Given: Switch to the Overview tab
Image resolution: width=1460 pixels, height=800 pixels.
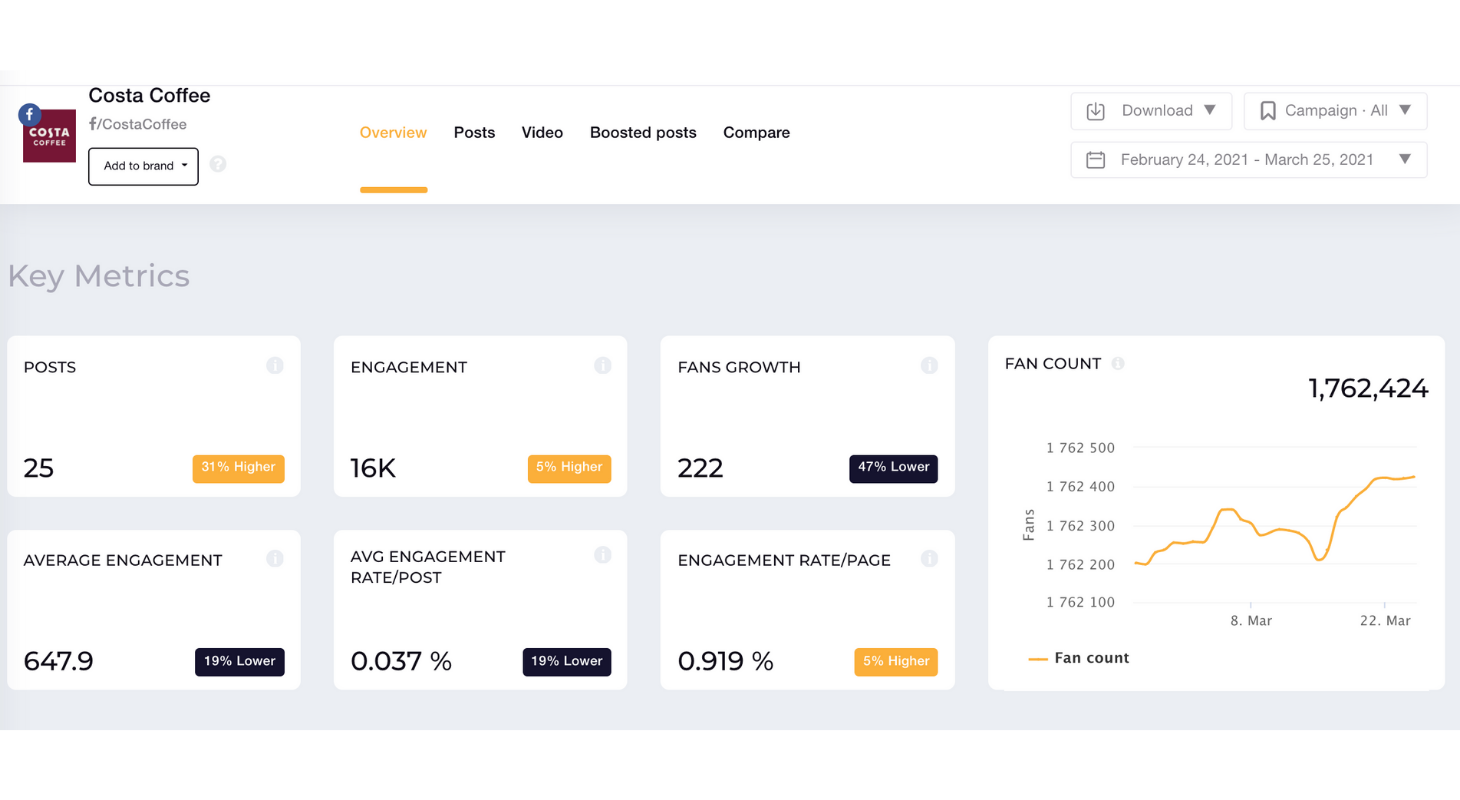Looking at the screenshot, I should coord(393,132).
